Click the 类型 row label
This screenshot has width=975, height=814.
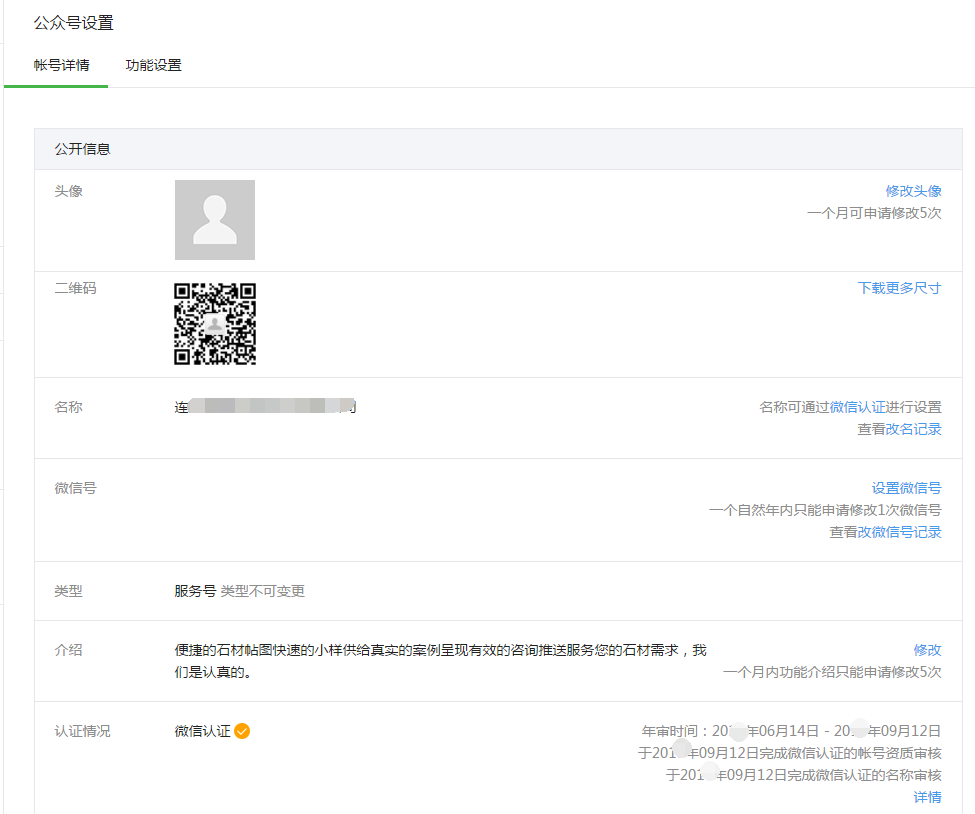68,591
